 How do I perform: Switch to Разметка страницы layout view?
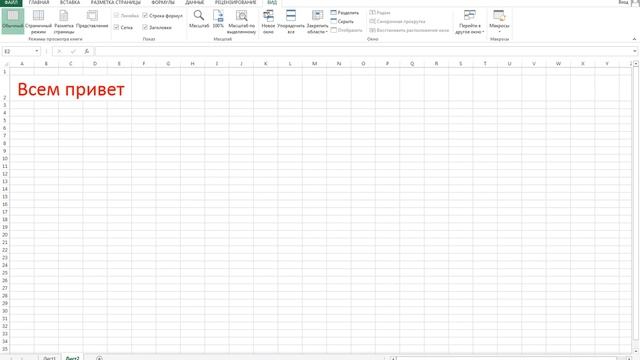pyautogui.click(x=64, y=22)
